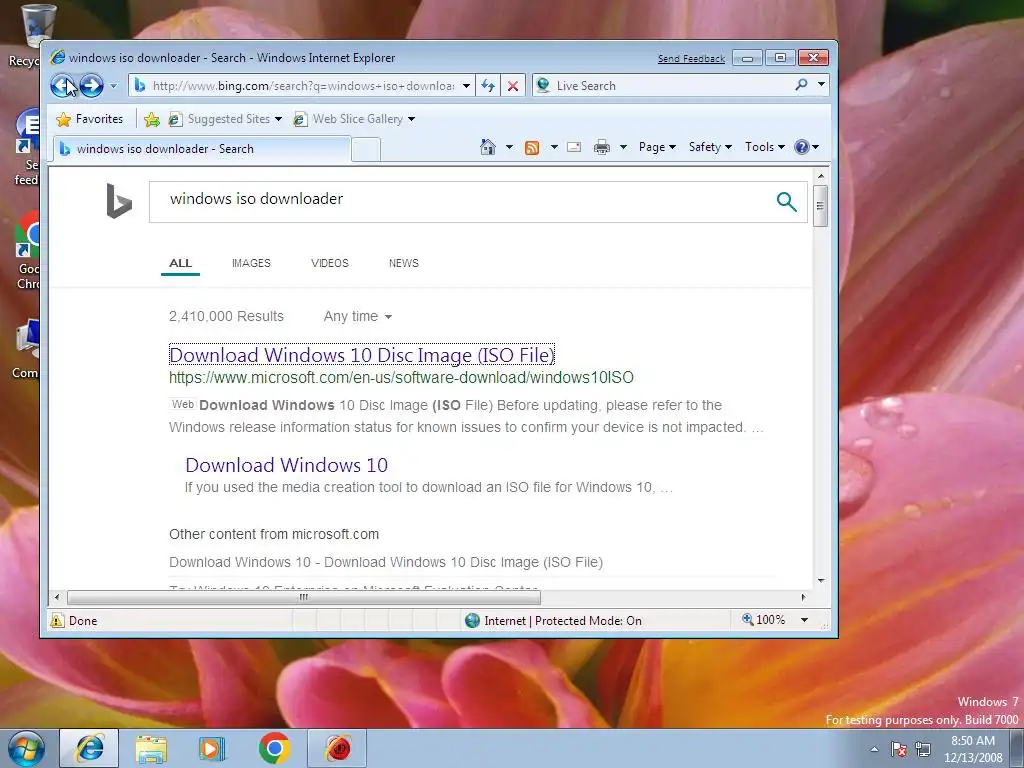Click the horizontal scrollbar right arrow
Screen dimensions: 1024x768
(803, 597)
